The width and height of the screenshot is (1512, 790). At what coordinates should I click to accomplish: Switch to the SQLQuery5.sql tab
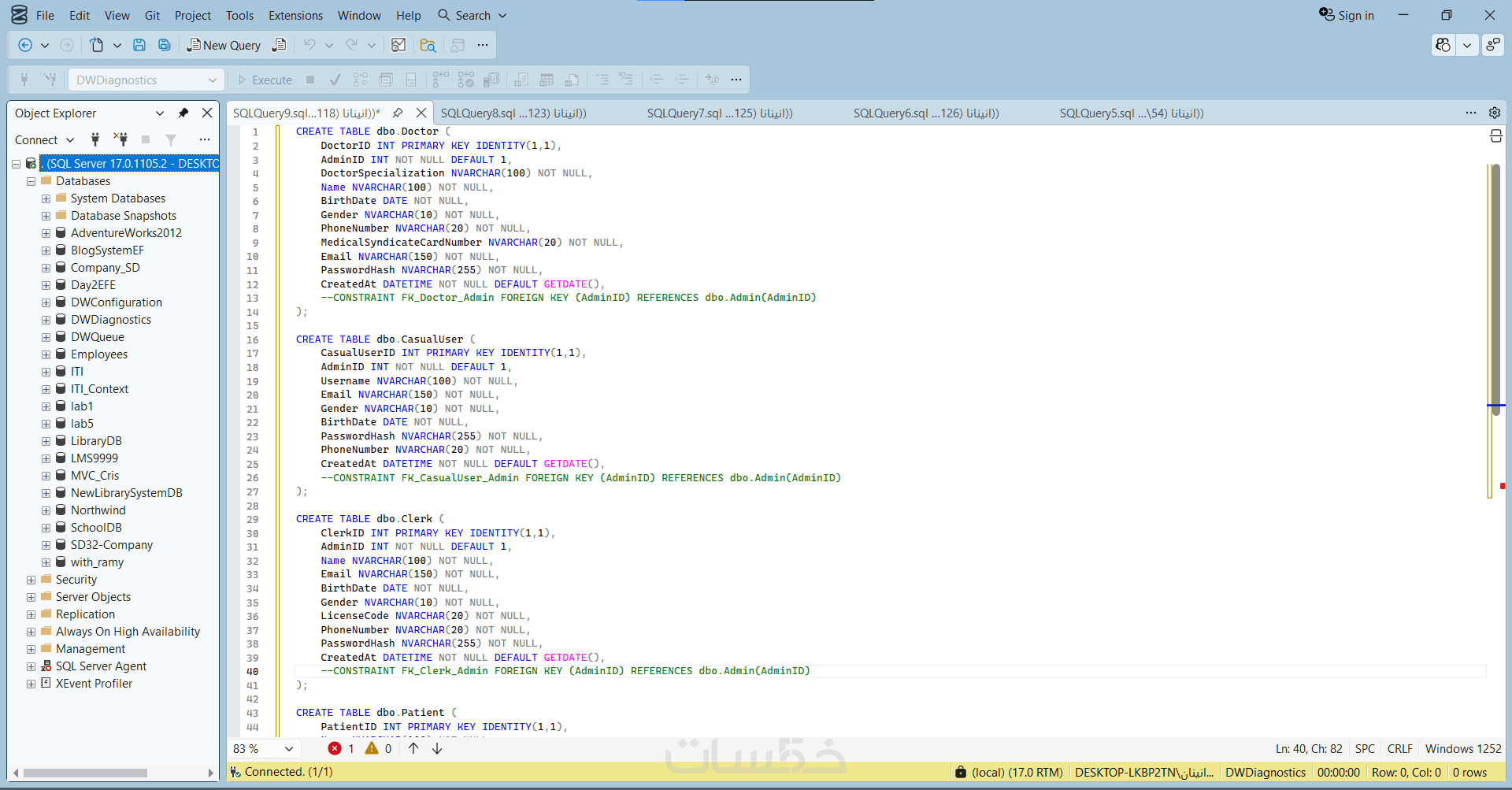tap(1132, 113)
